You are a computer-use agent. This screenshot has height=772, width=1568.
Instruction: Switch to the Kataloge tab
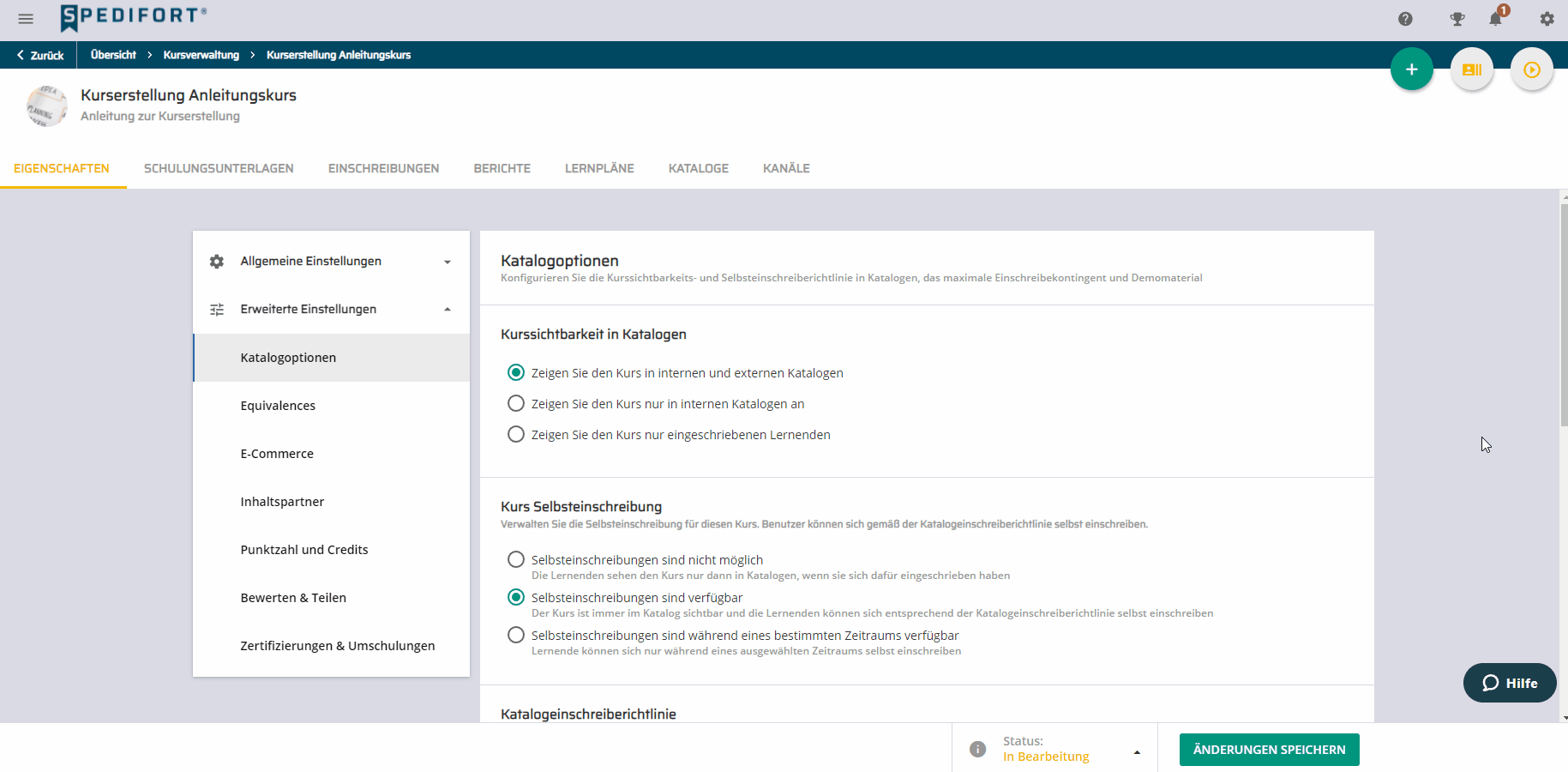coord(699,168)
